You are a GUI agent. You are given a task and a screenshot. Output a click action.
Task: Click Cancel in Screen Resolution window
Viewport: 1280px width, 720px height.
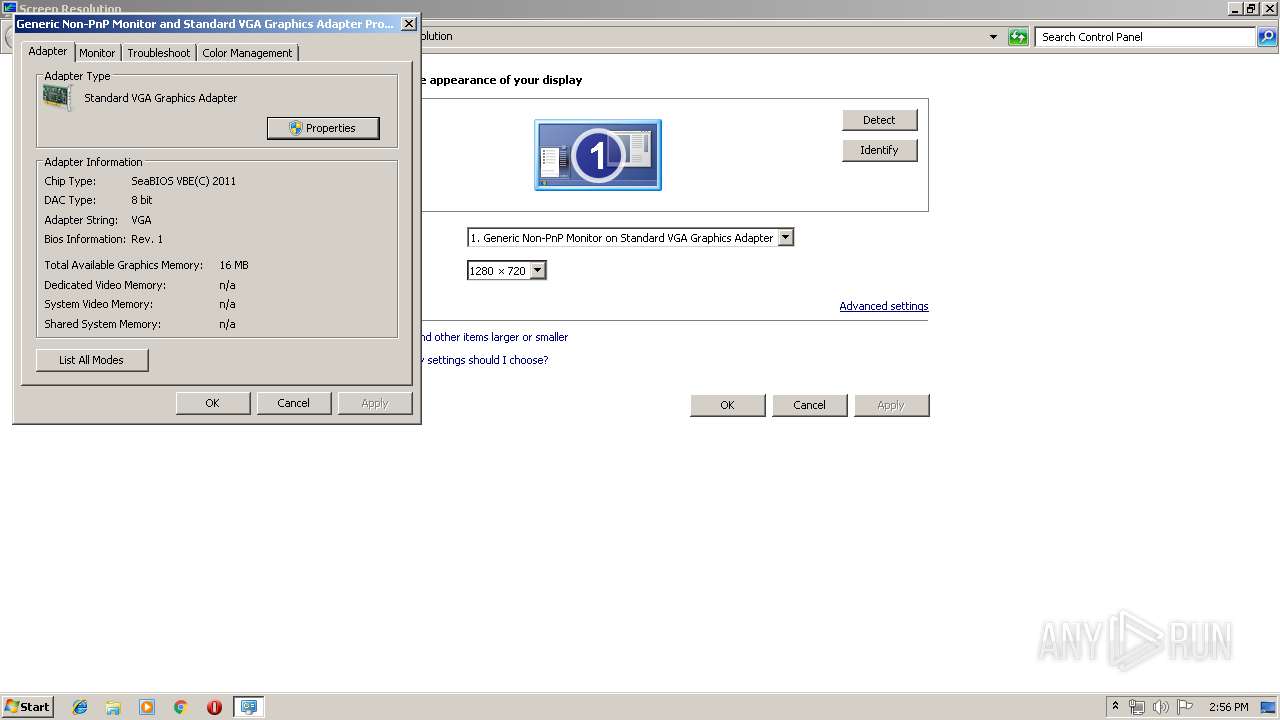coord(809,405)
